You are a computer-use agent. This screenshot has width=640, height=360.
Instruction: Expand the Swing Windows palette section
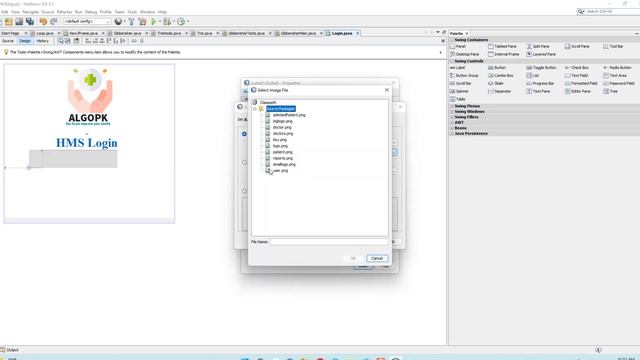pyautogui.click(x=452, y=111)
